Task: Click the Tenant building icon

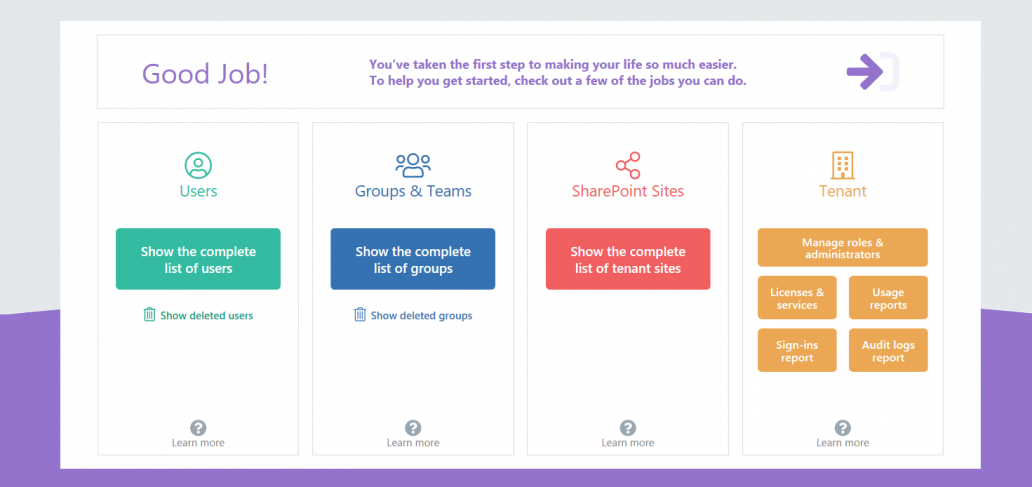Action: tap(842, 165)
